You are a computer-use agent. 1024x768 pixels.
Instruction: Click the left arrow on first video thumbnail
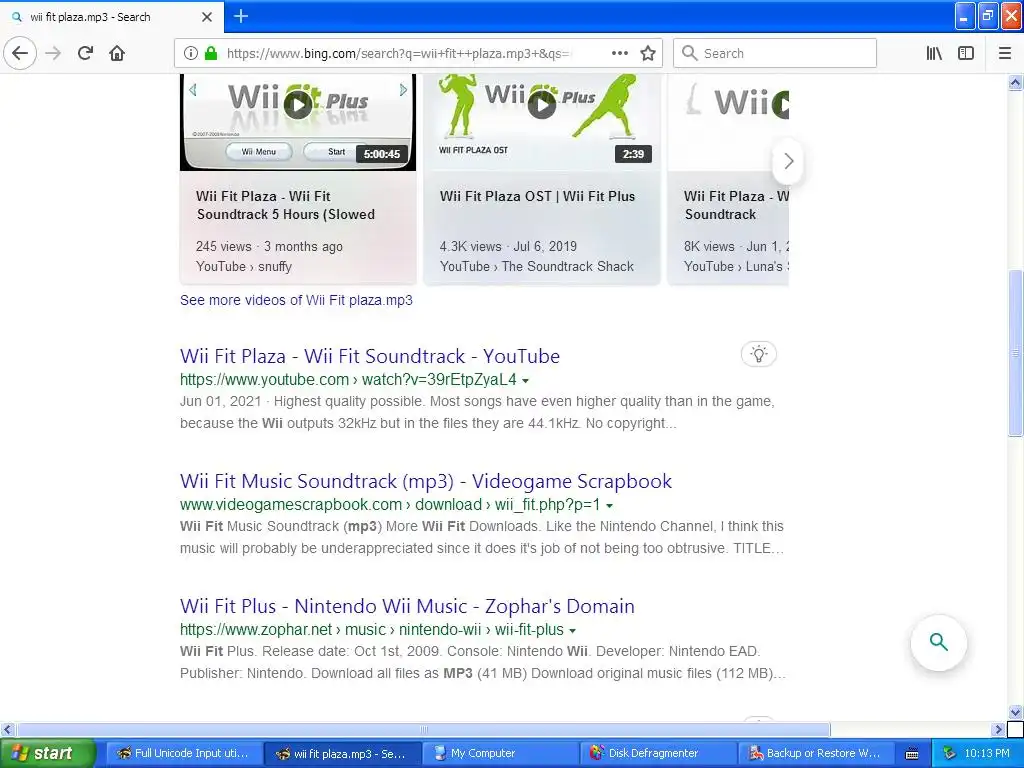(x=193, y=89)
